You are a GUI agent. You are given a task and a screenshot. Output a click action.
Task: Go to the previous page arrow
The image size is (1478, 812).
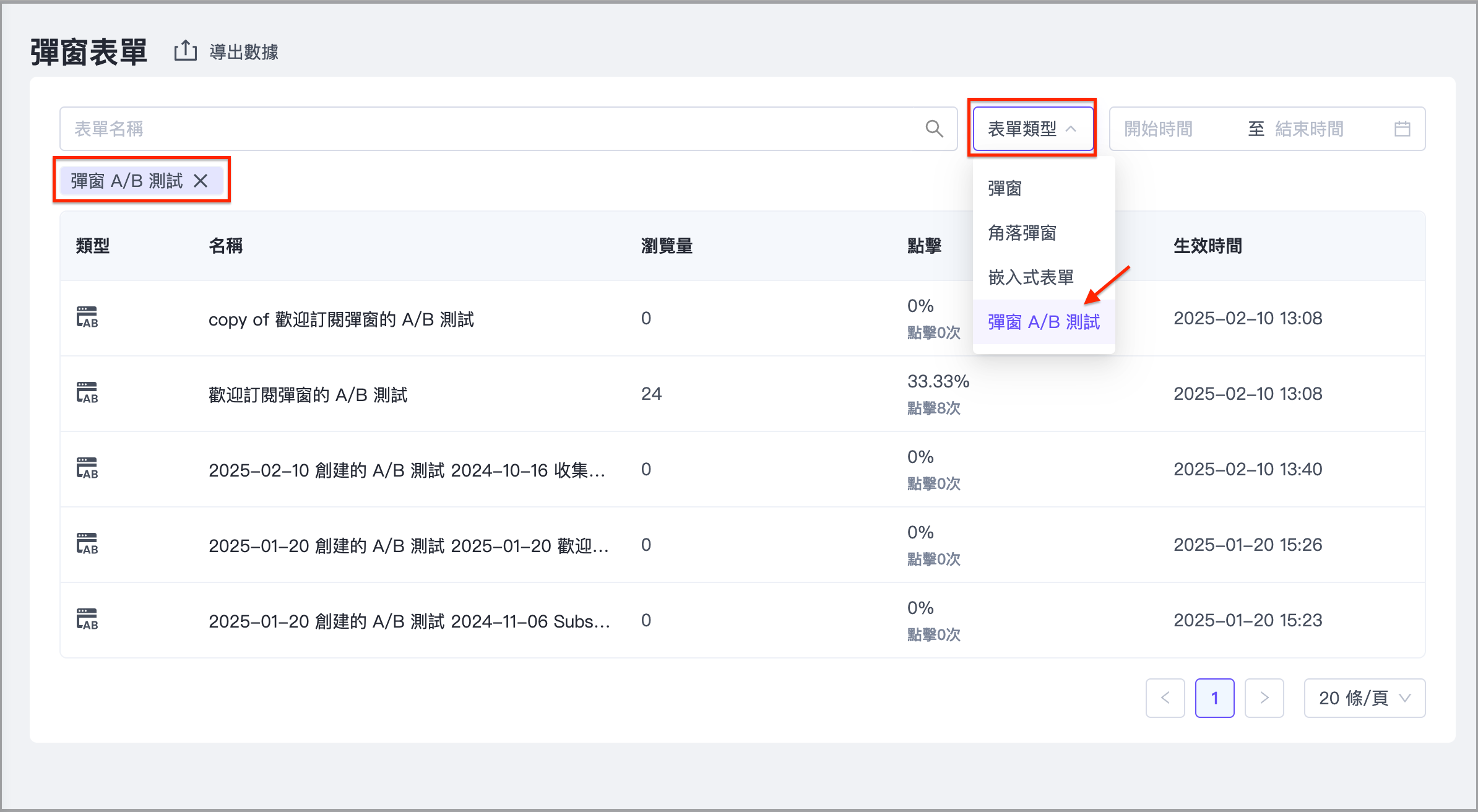pos(1165,698)
